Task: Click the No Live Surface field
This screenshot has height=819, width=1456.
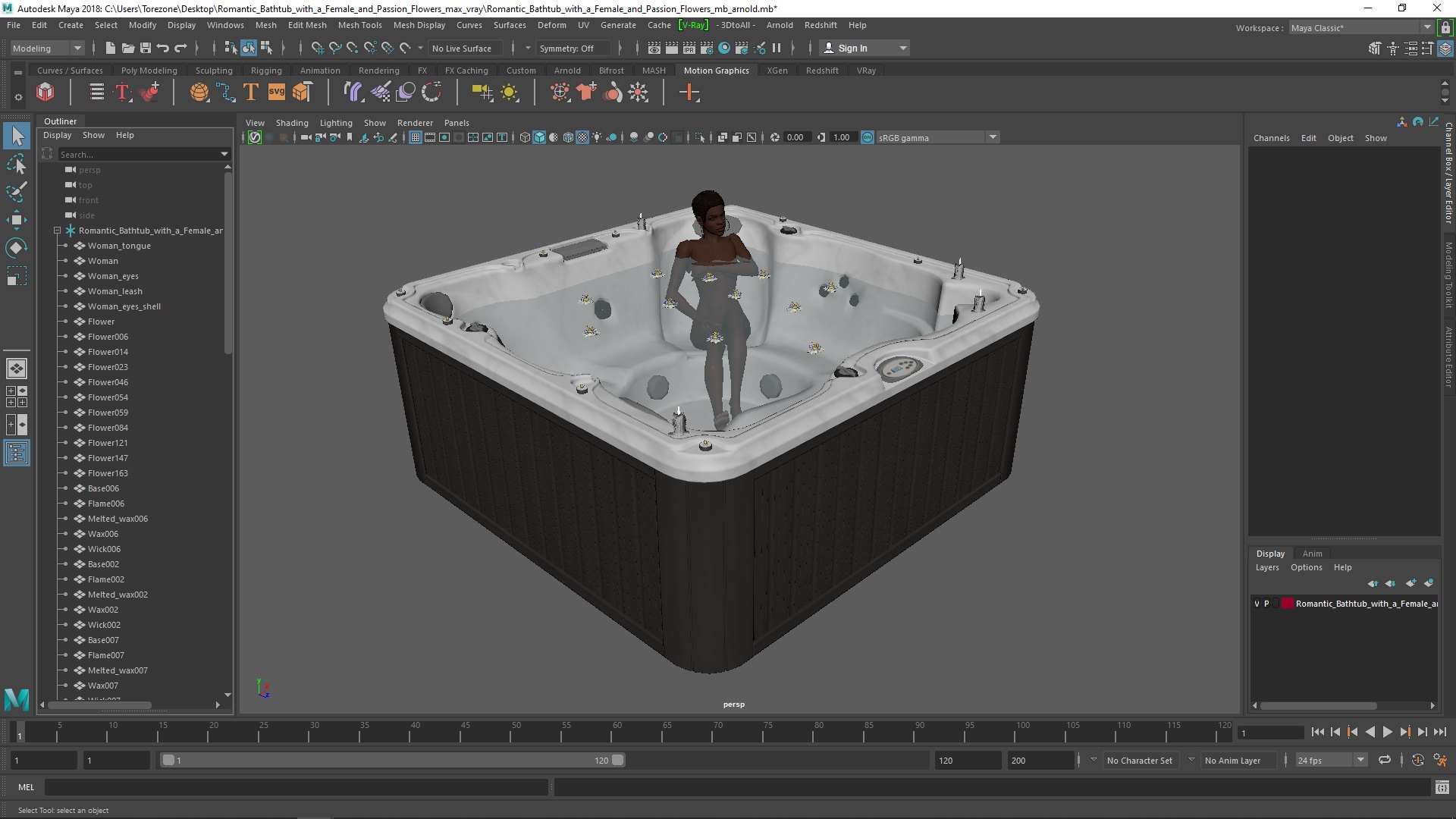Action: pos(465,48)
